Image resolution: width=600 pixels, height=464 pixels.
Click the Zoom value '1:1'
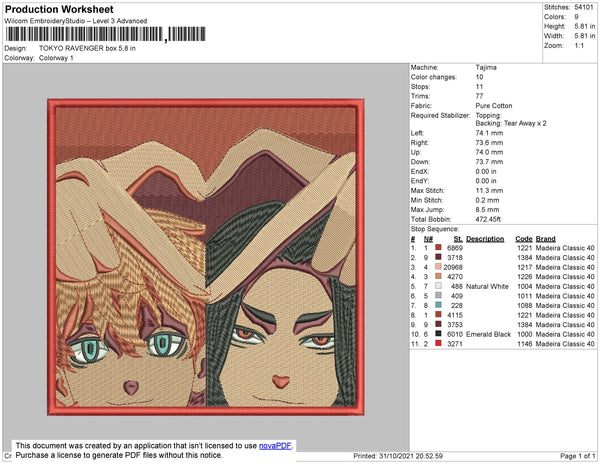pos(579,46)
